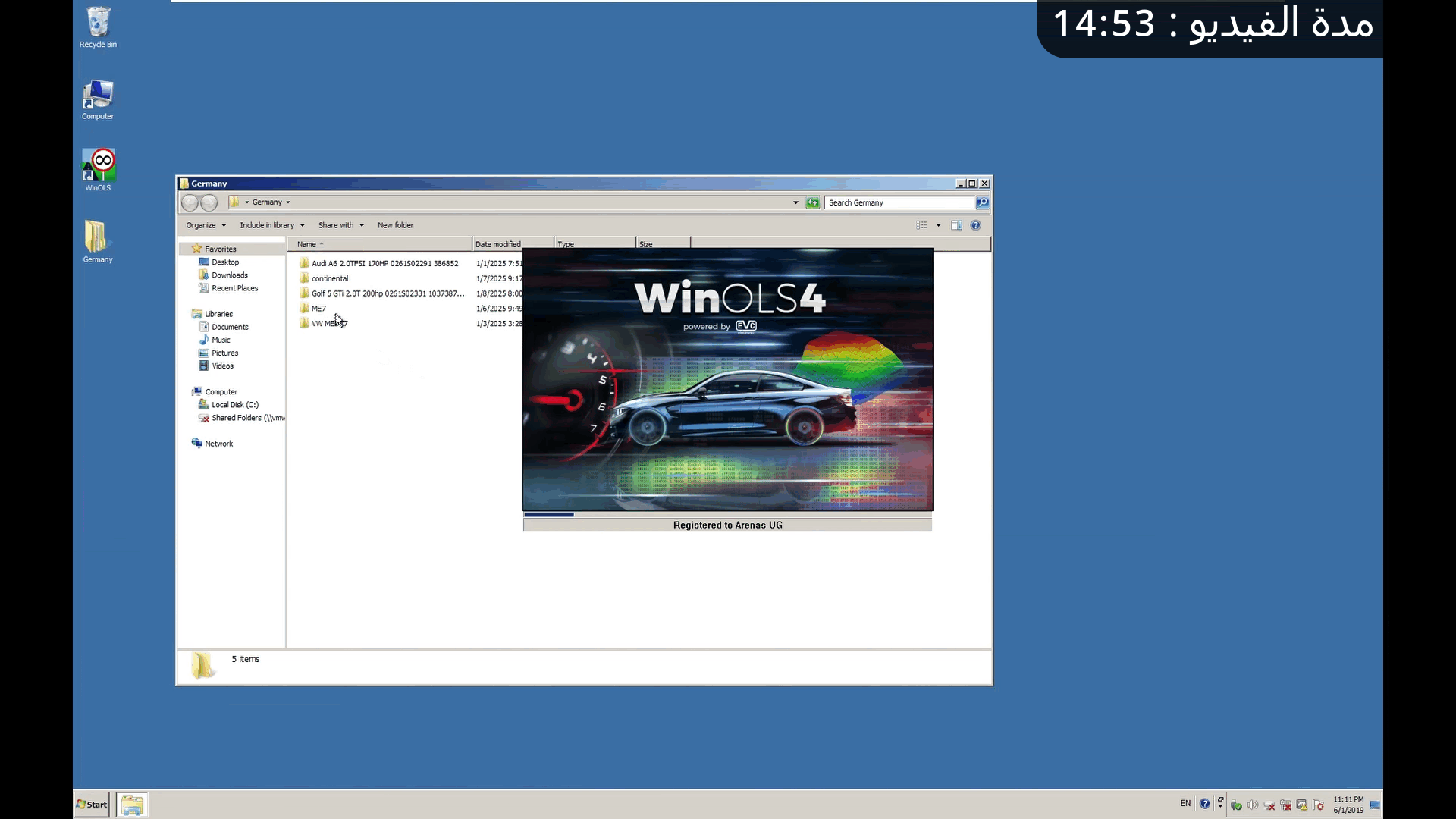Sort by the Name column header
The height and width of the screenshot is (819, 1456).
point(307,244)
